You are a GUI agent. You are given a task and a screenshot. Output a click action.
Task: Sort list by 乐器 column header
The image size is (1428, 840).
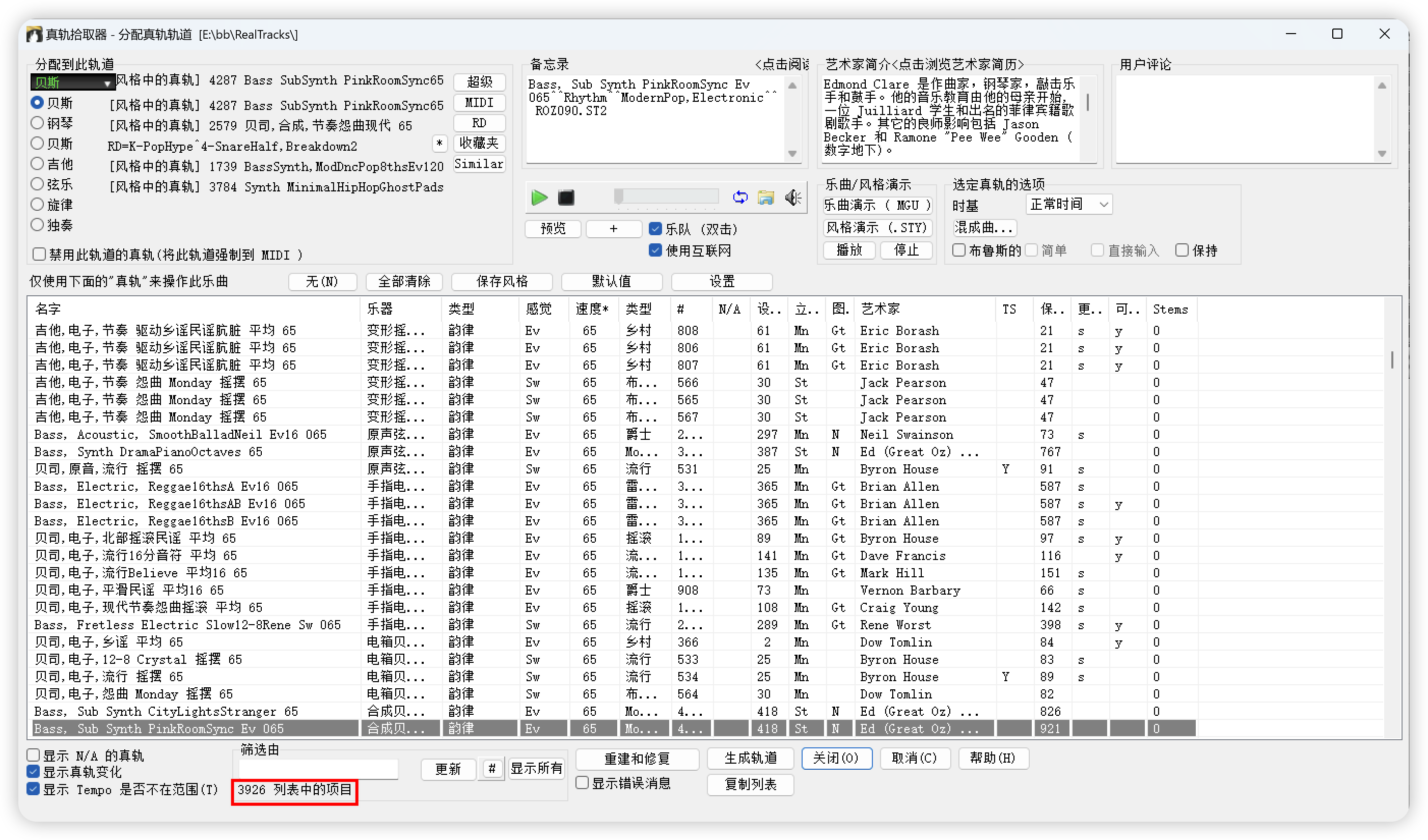[x=401, y=309]
